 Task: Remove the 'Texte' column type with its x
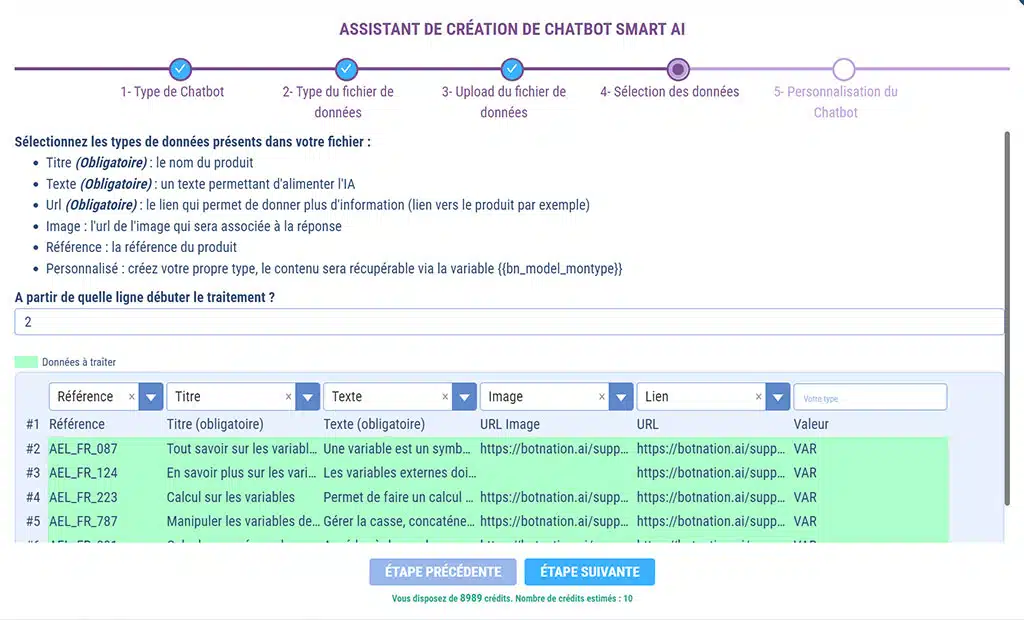445,397
